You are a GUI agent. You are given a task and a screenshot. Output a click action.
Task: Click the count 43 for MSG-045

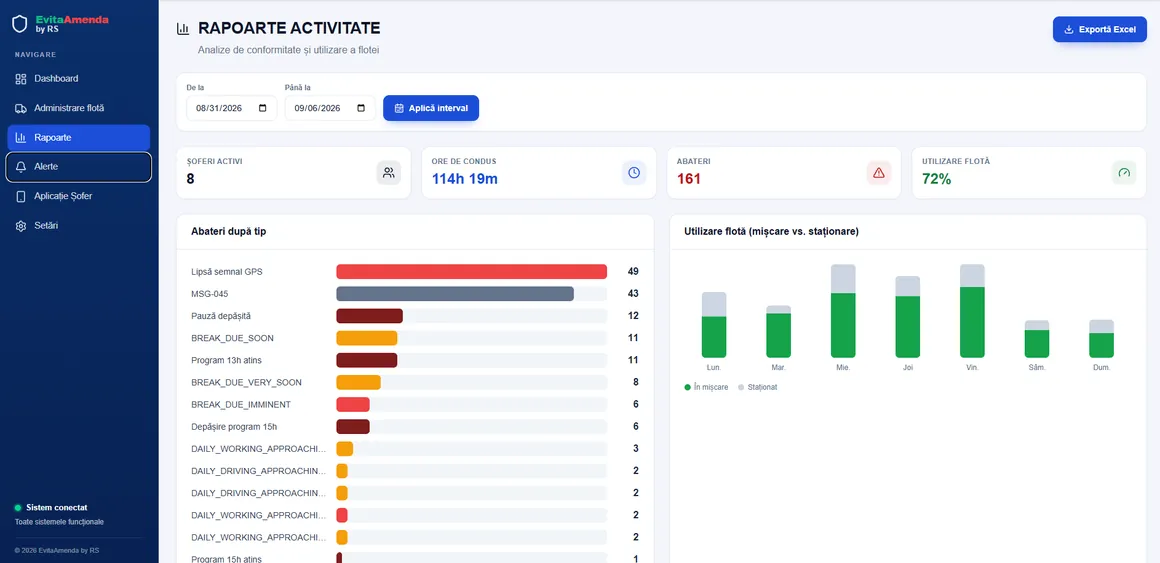(633, 294)
